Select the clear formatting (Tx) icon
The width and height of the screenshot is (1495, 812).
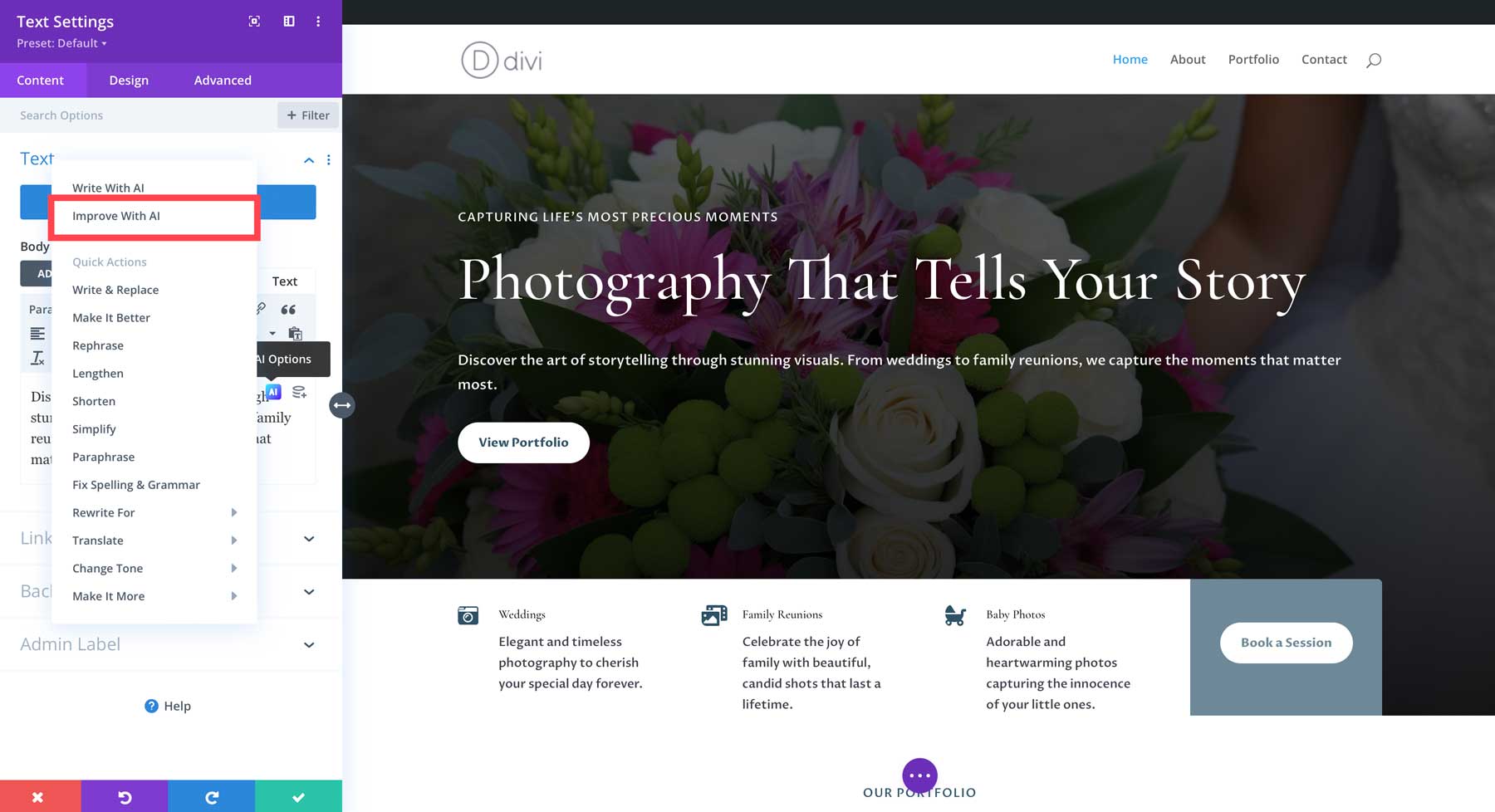point(37,358)
